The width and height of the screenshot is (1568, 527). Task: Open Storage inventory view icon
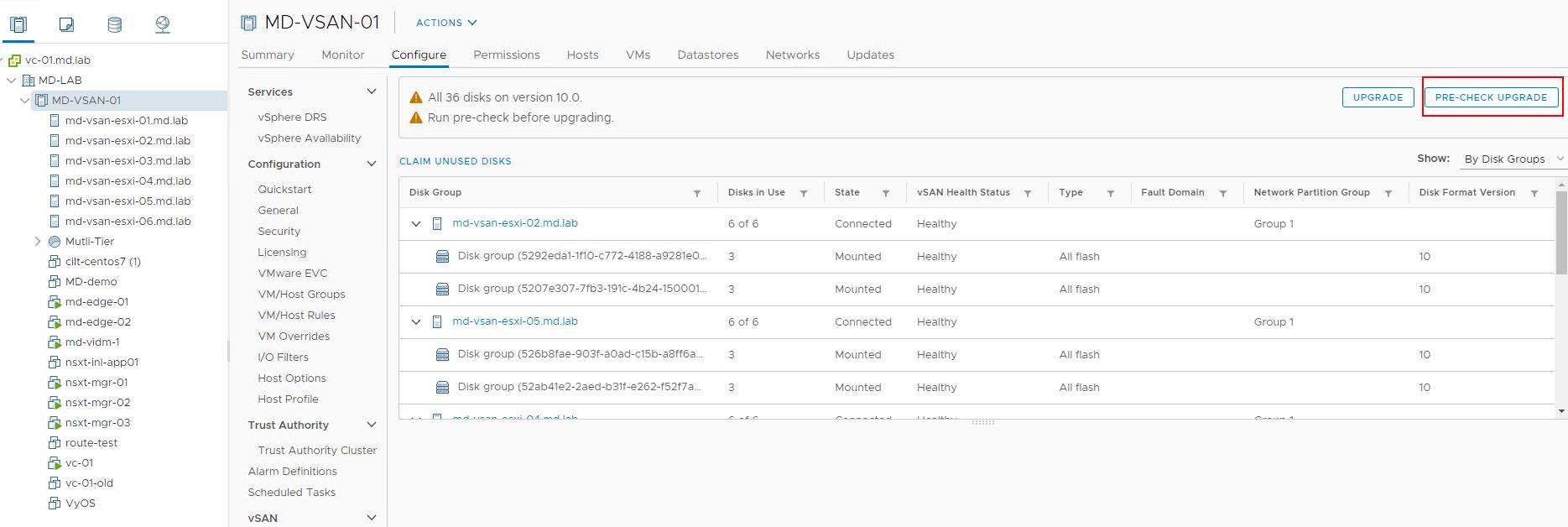click(x=115, y=24)
